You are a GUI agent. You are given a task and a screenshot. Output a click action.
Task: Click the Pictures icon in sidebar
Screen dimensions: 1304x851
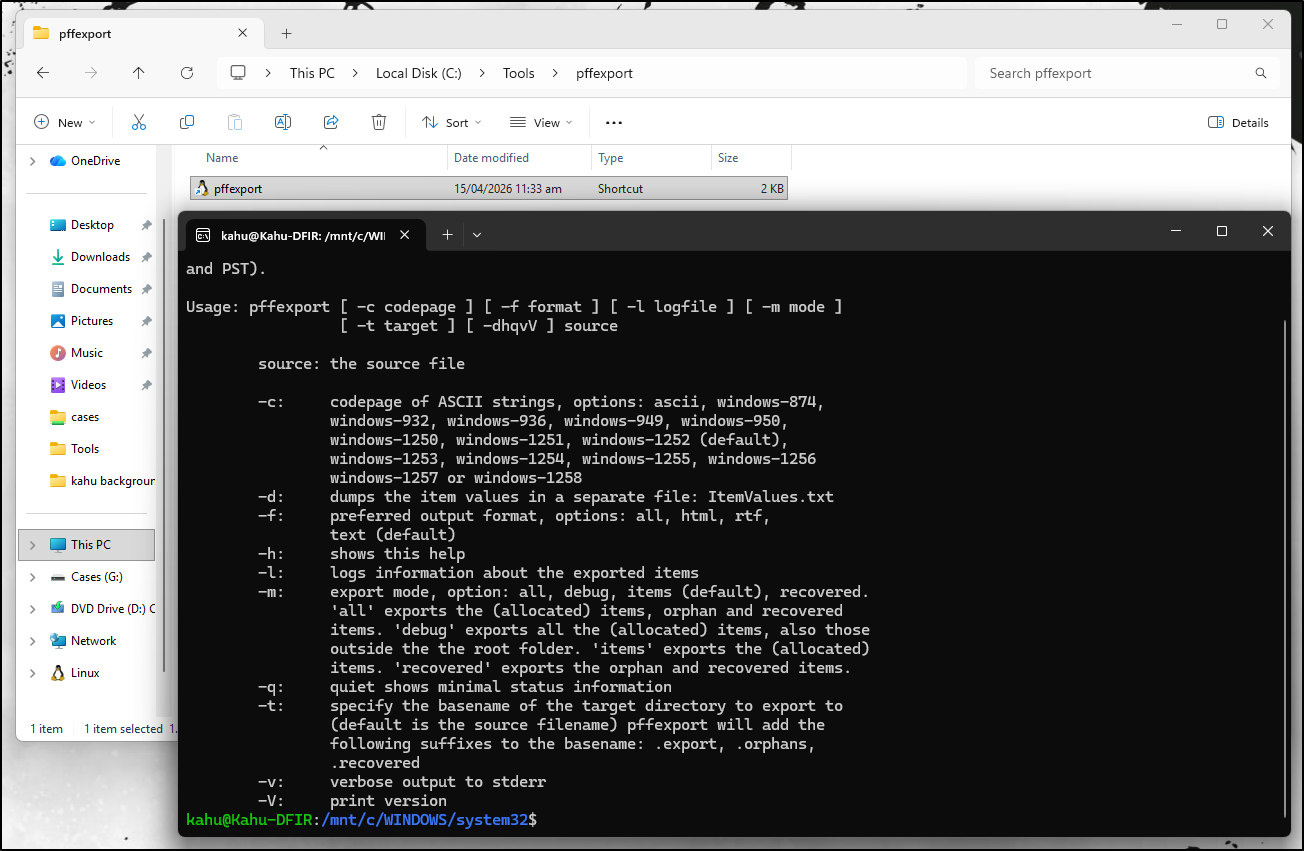[x=58, y=321]
